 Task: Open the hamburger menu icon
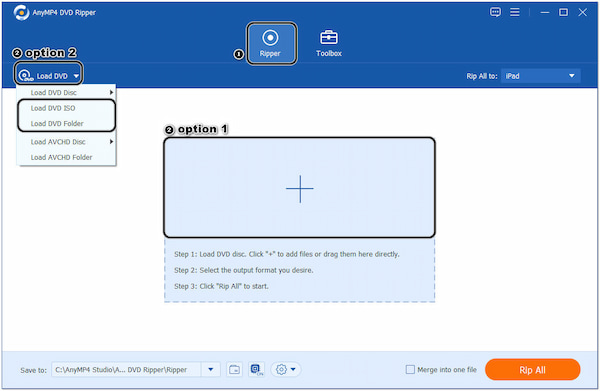pos(515,12)
